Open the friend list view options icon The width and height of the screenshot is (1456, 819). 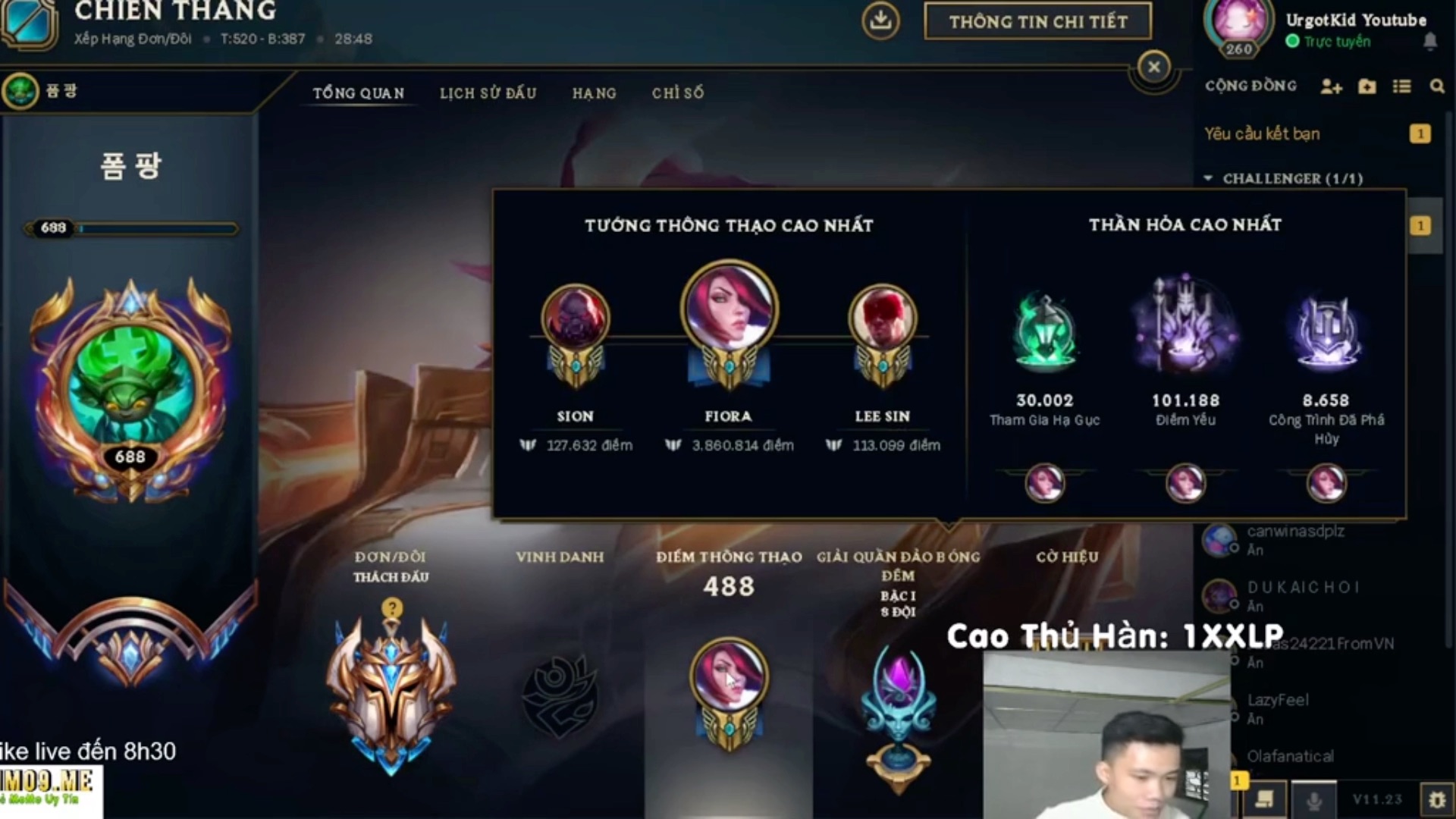(x=1401, y=86)
